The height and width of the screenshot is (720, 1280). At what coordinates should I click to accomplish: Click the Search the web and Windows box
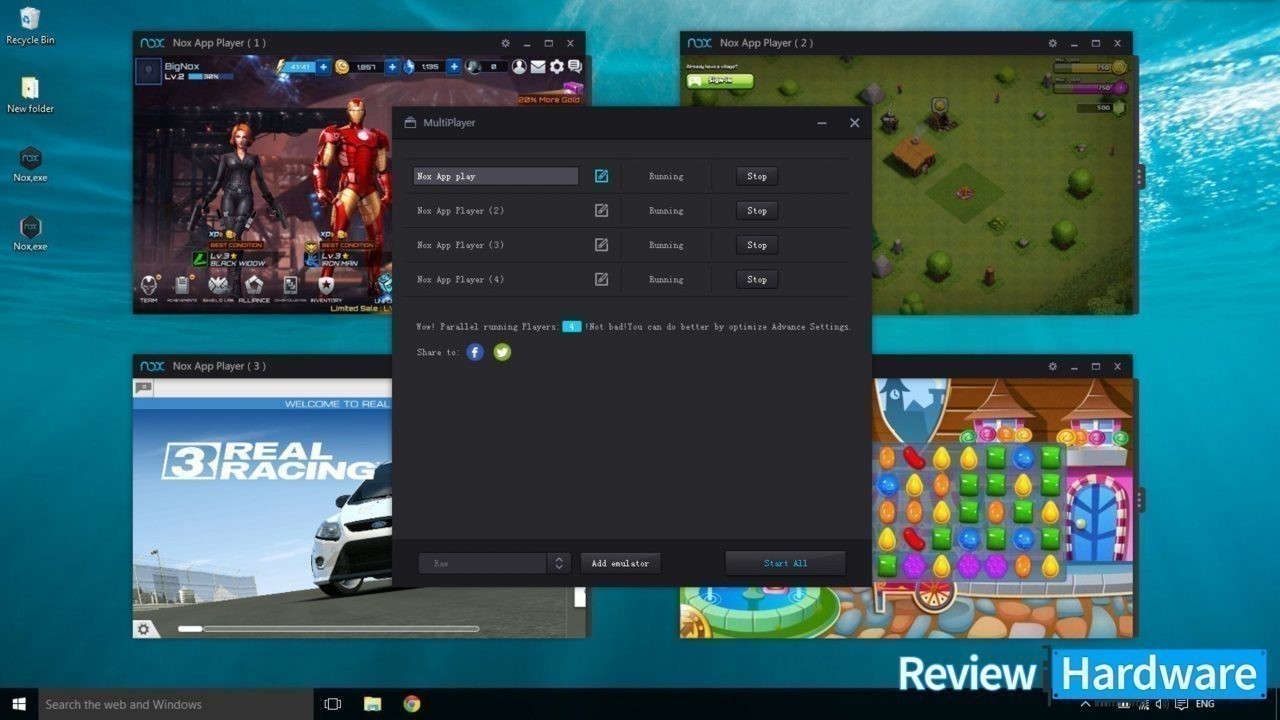(x=175, y=704)
